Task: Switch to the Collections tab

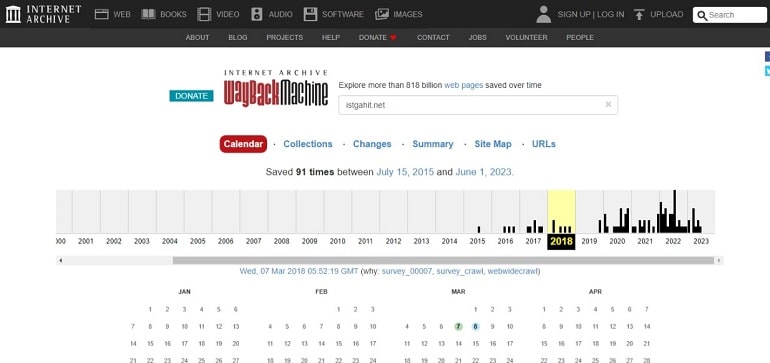Action: coord(308,144)
